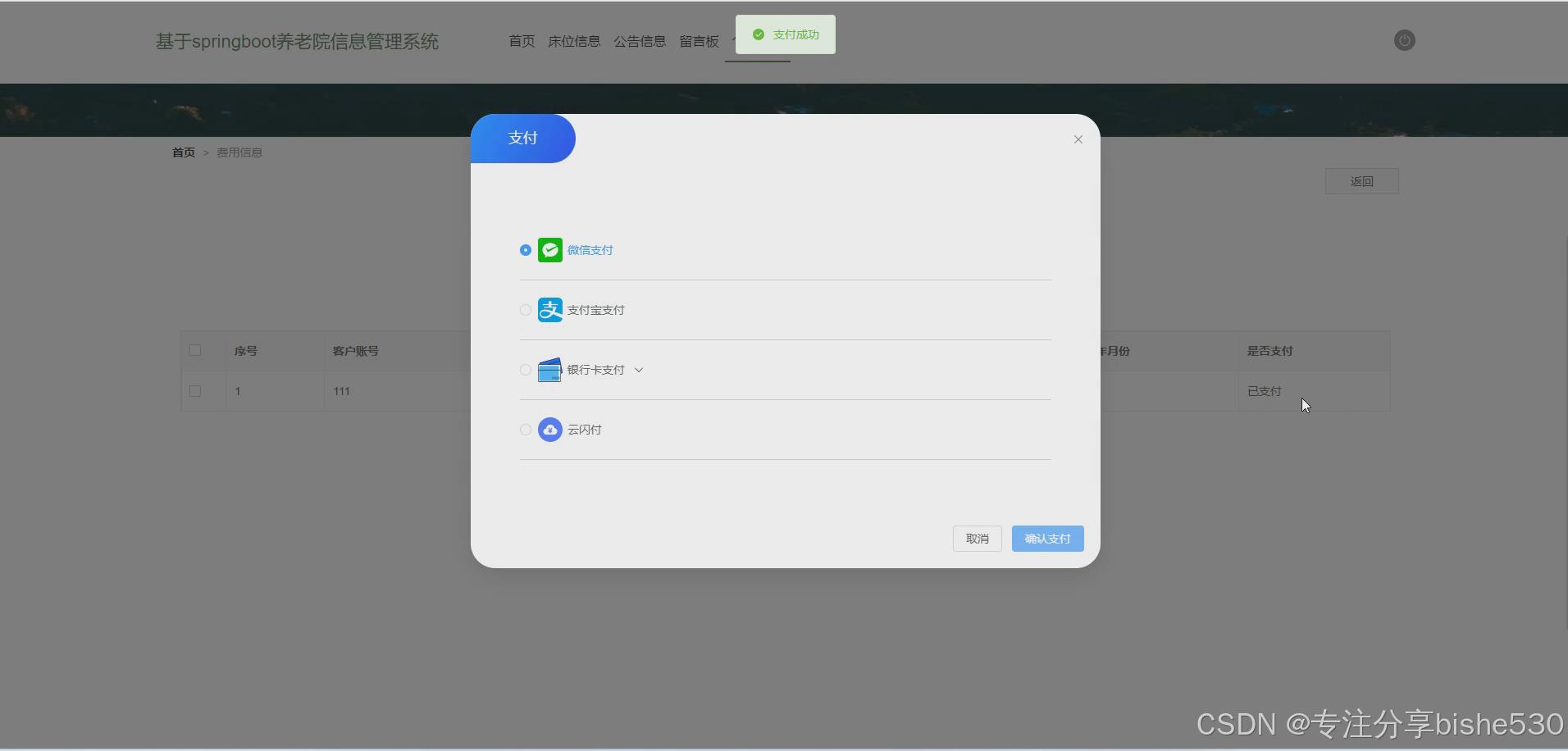
Task: Select the 微信支付 radio button
Action: [x=526, y=250]
